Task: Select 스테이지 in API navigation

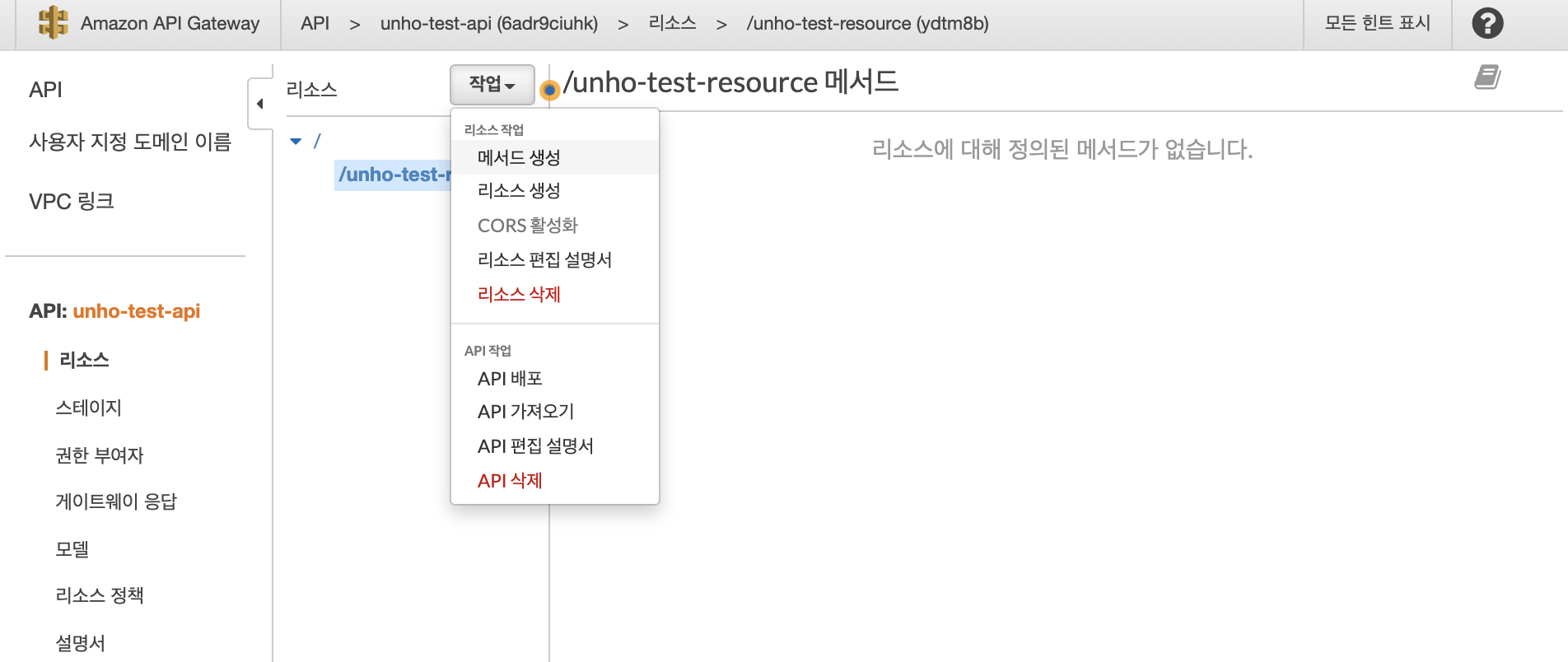Action: (x=88, y=408)
